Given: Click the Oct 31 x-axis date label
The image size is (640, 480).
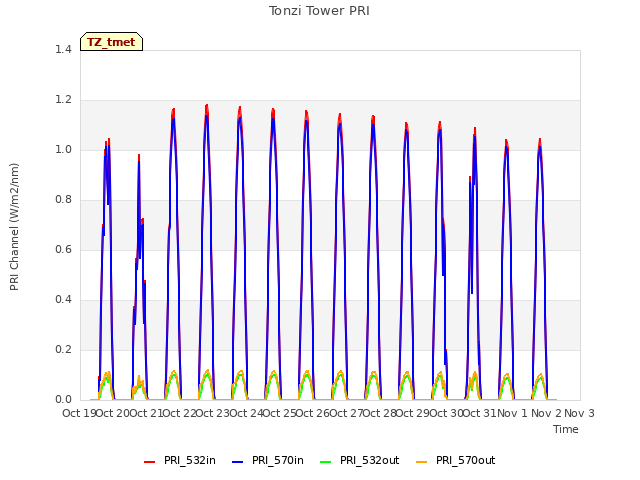Looking at the screenshot, I should [480, 413].
